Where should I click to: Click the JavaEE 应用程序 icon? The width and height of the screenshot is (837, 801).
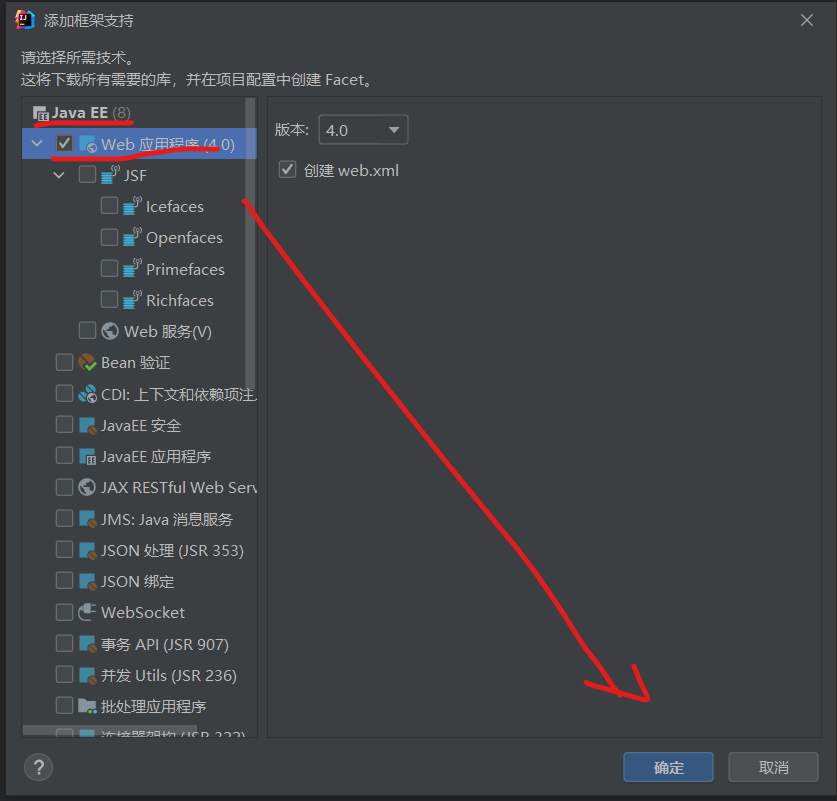coord(87,456)
